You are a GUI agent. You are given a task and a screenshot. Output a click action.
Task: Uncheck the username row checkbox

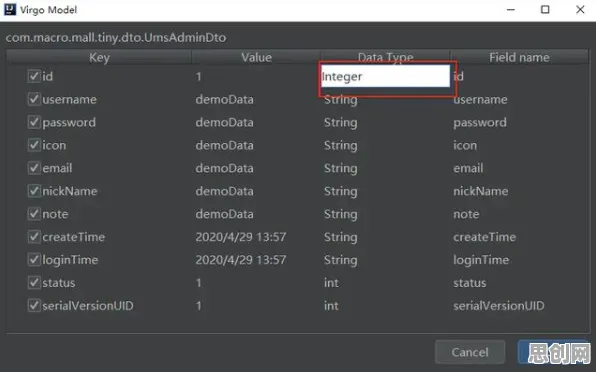[x=34, y=99]
